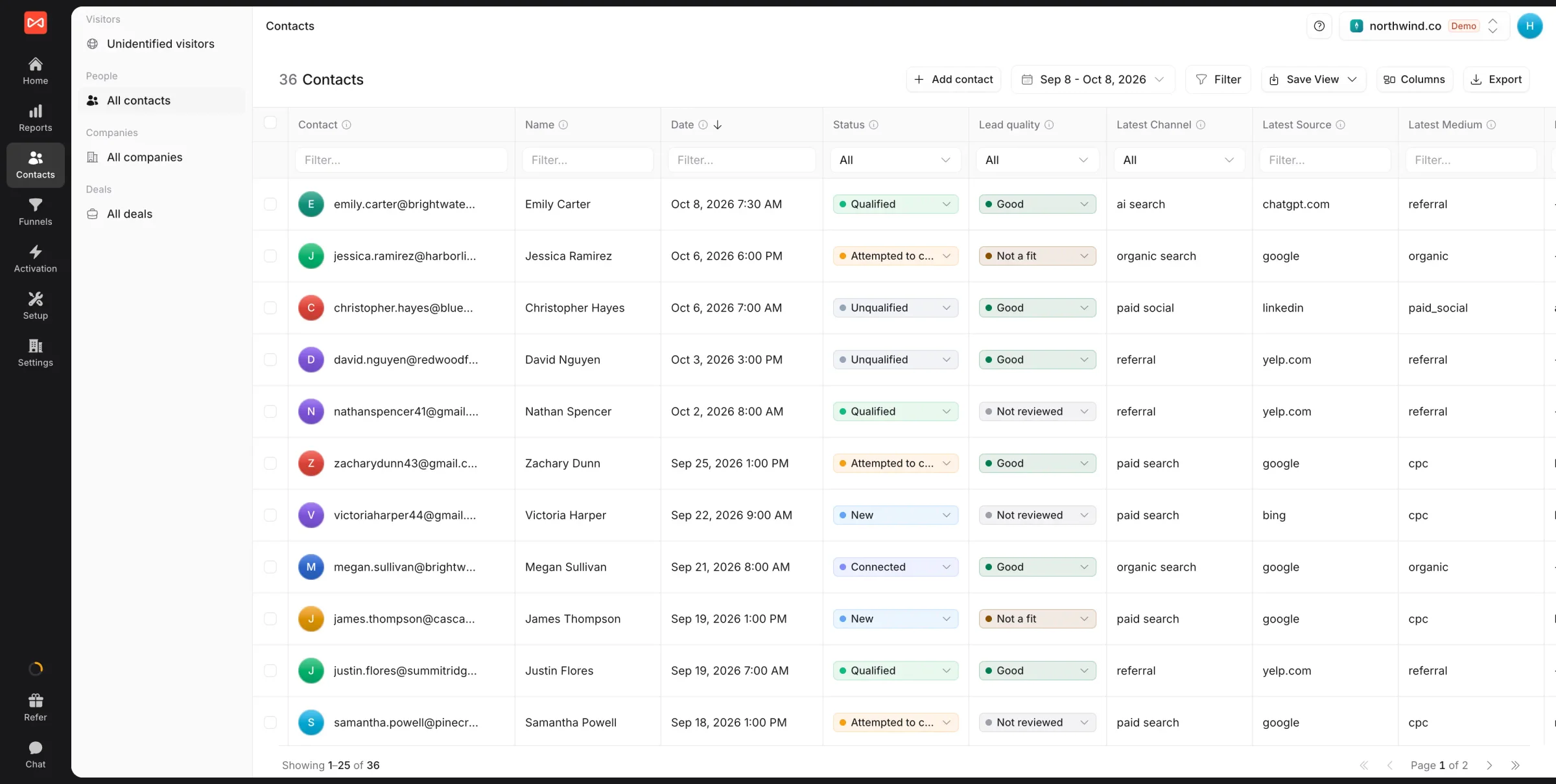Go to Funnels in left sidebar
Viewport: 1556px width, 784px height.
point(36,212)
